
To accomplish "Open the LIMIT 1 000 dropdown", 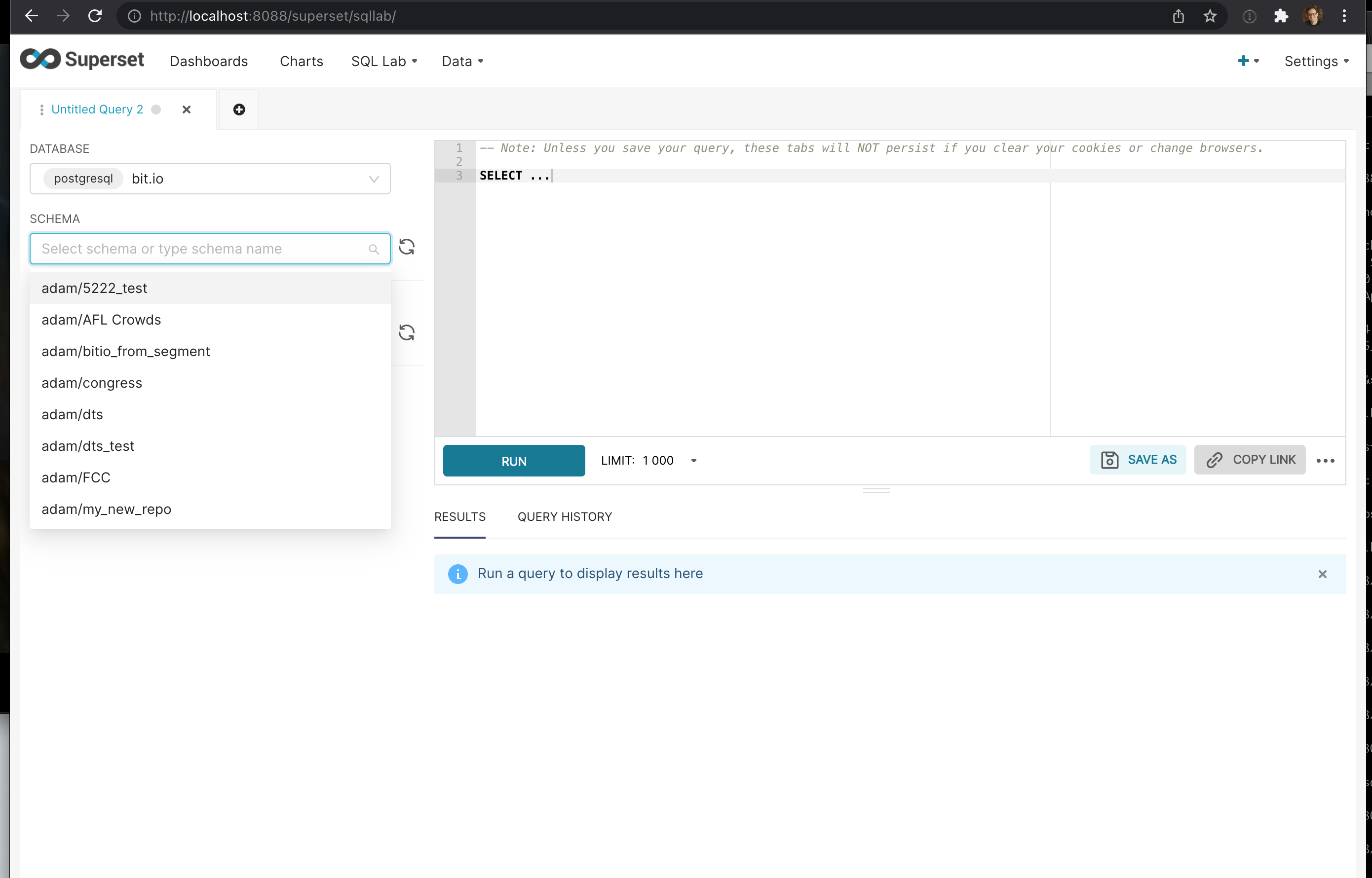I will tap(694, 461).
